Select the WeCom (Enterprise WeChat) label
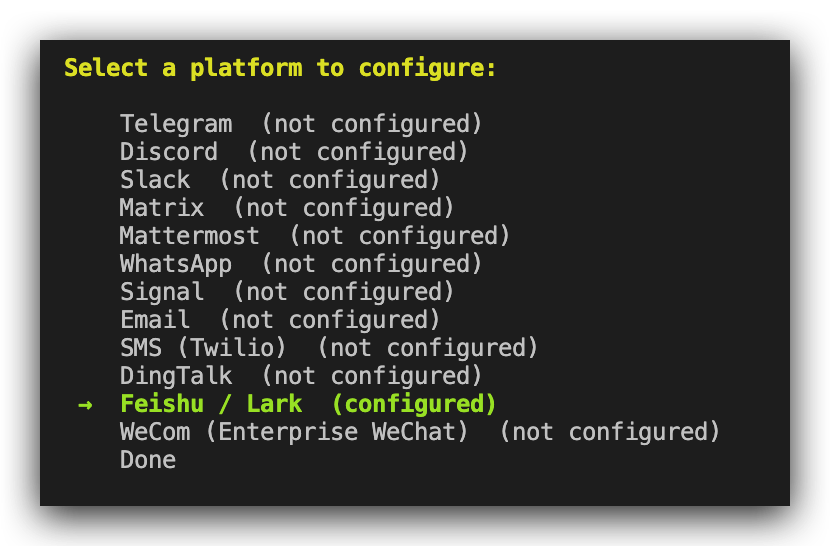The width and height of the screenshot is (830, 546). (x=295, y=432)
